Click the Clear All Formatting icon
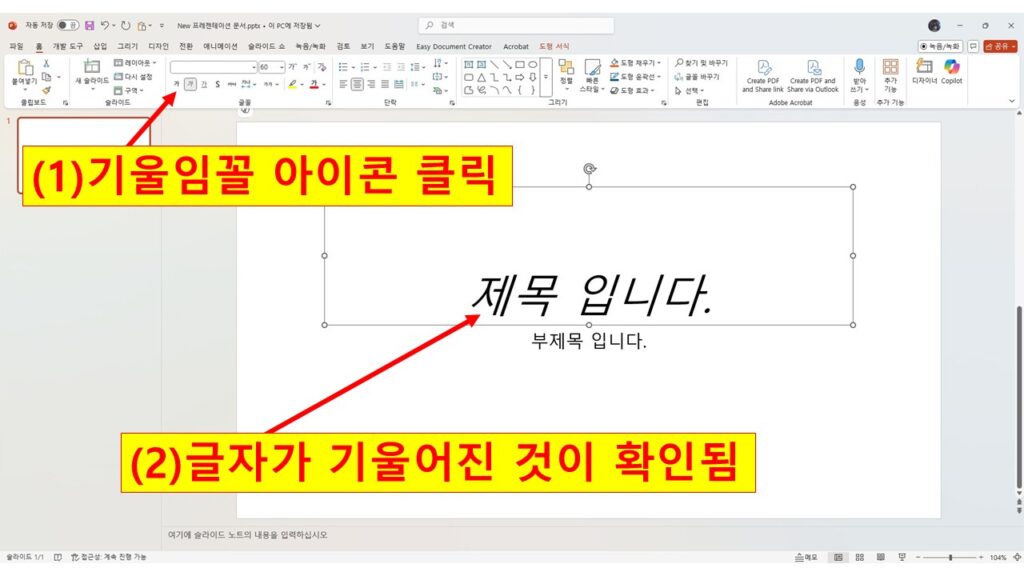This screenshot has width=1024, height=576. (321, 67)
